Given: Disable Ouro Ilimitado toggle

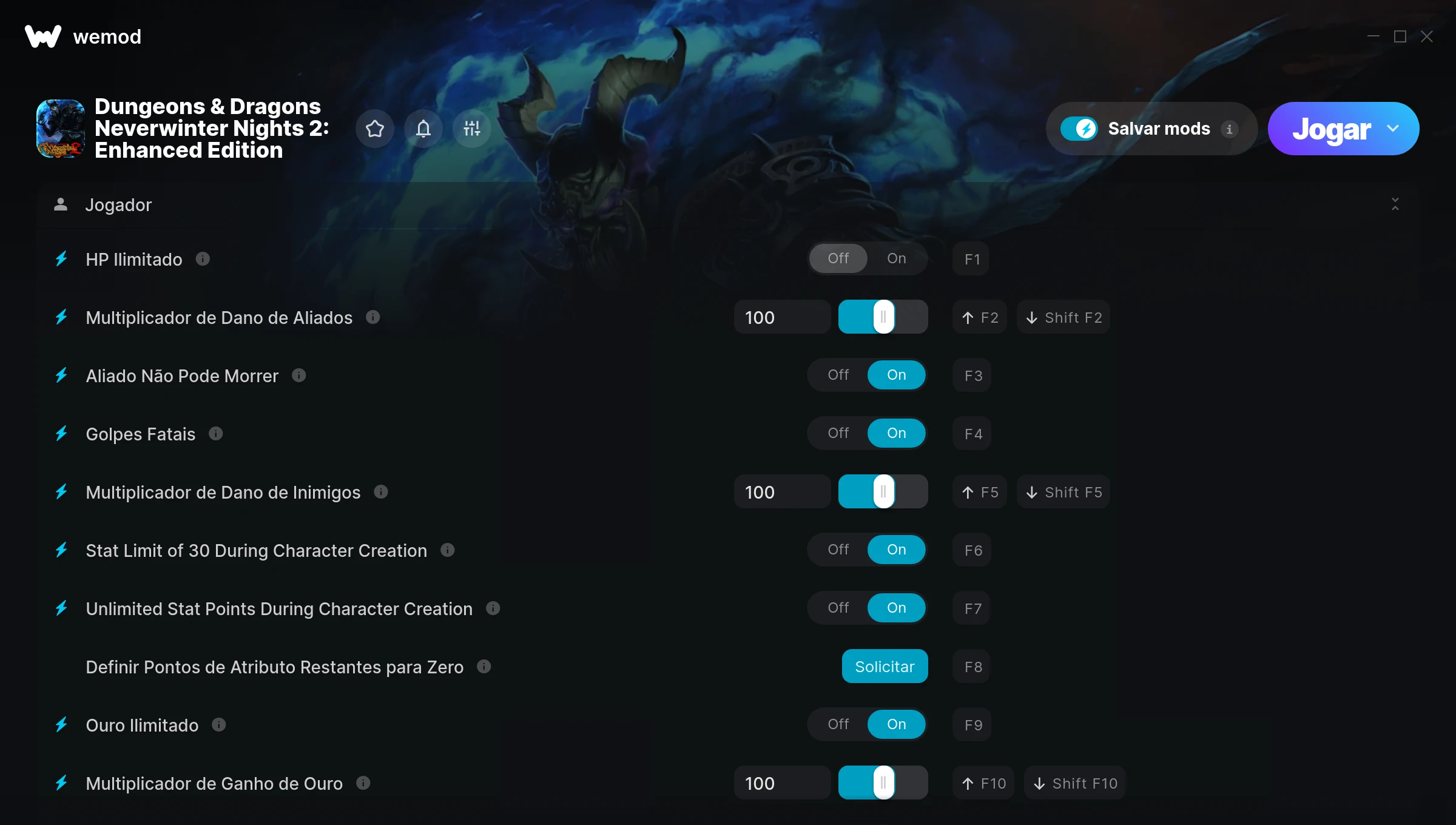Looking at the screenshot, I should click(x=838, y=724).
